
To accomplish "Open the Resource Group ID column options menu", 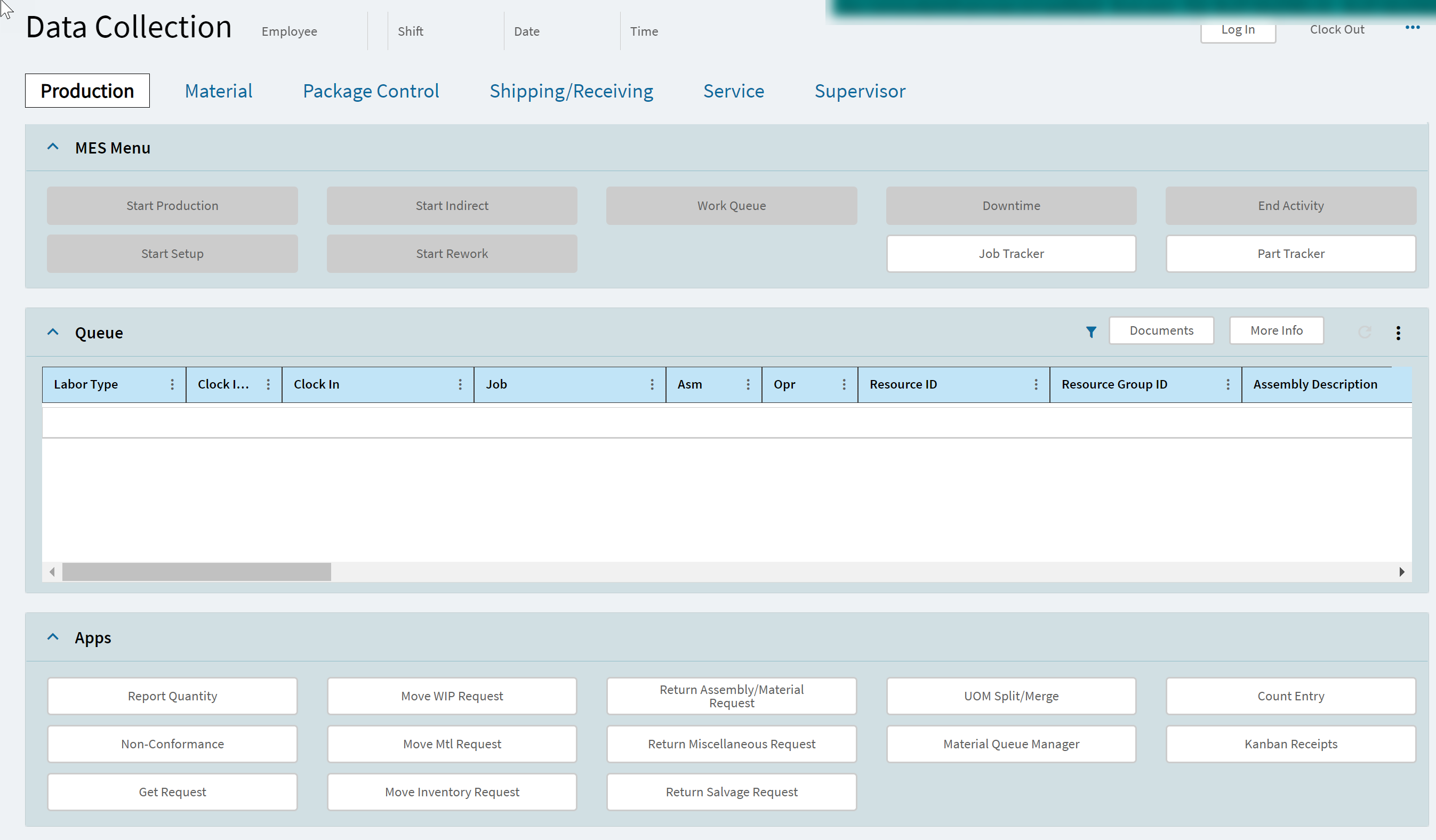I will click(1228, 384).
